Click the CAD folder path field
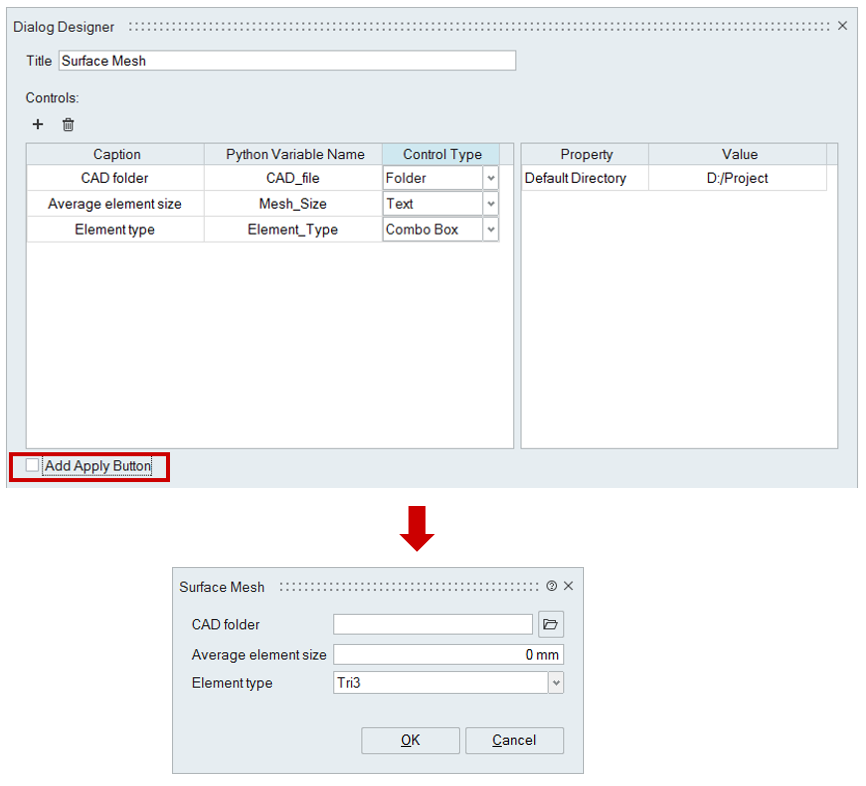The image size is (866, 786). coord(433,625)
